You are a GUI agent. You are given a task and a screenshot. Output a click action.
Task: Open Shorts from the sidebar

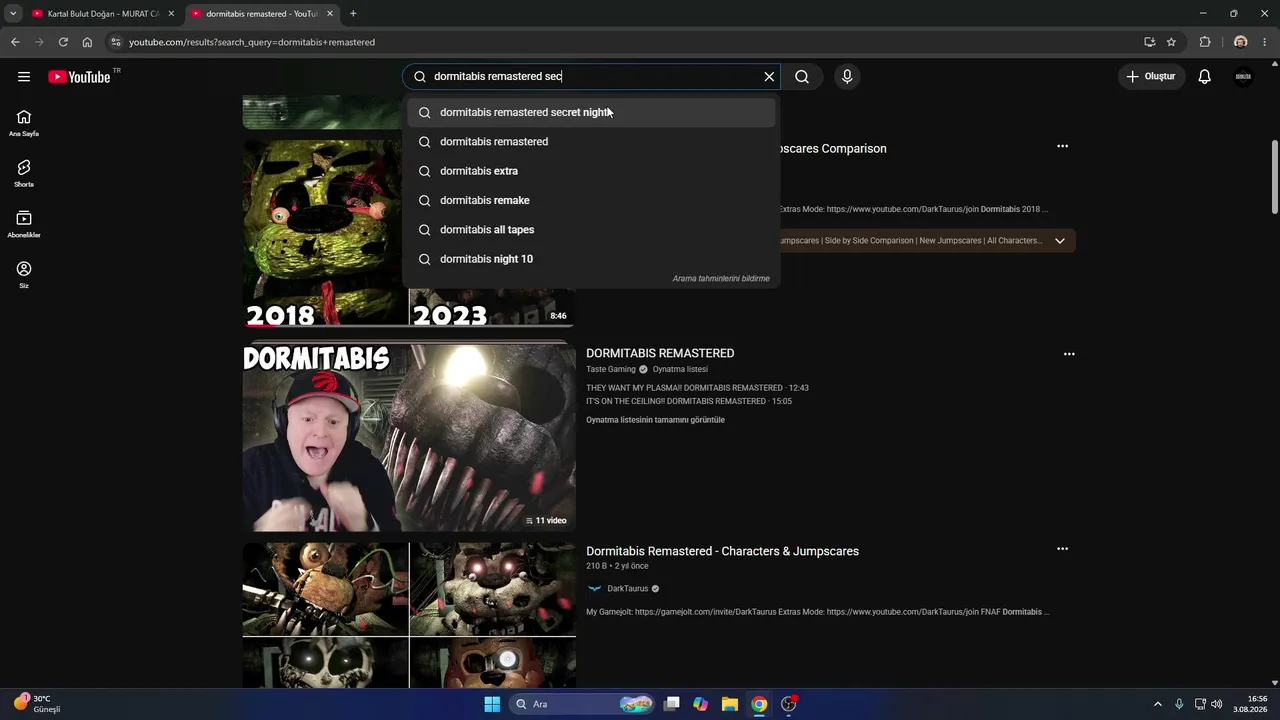click(x=24, y=173)
